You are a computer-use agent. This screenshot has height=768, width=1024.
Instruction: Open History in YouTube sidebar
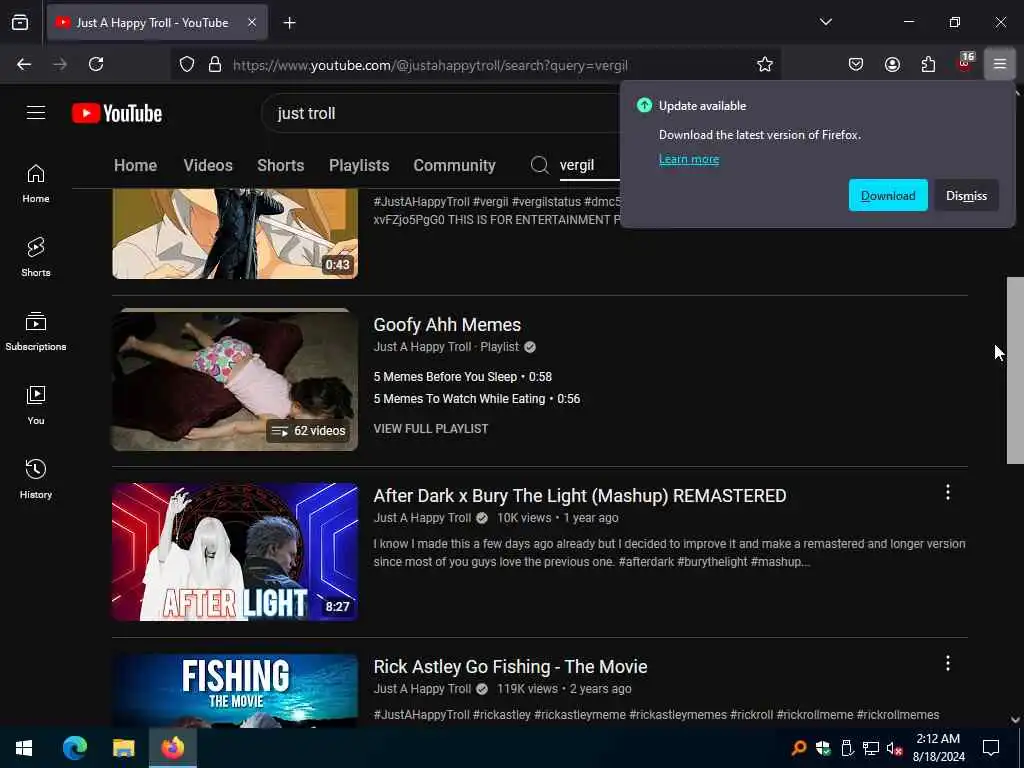tap(36, 479)
